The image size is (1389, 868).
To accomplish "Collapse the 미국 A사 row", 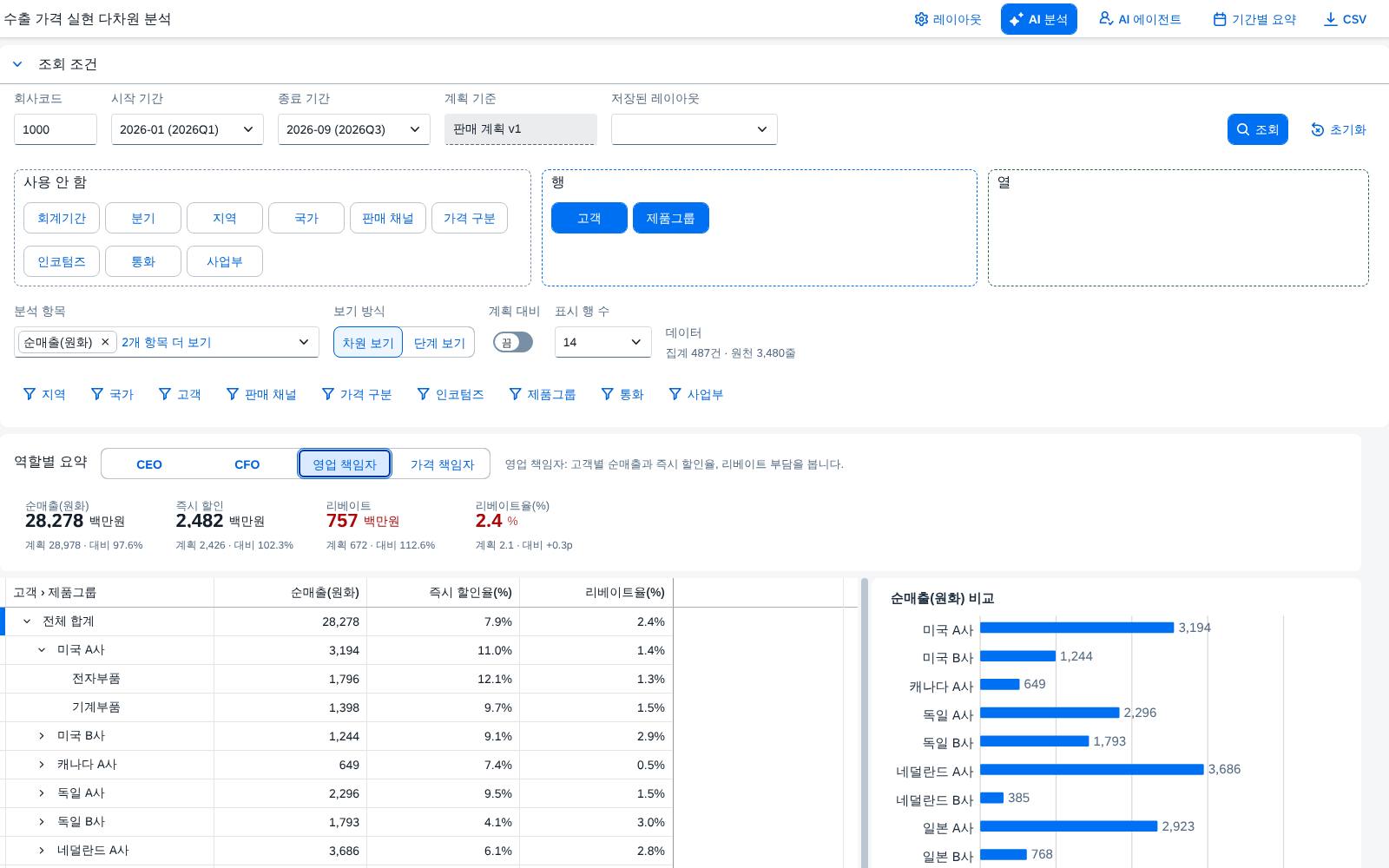I will tap(42, 650).
